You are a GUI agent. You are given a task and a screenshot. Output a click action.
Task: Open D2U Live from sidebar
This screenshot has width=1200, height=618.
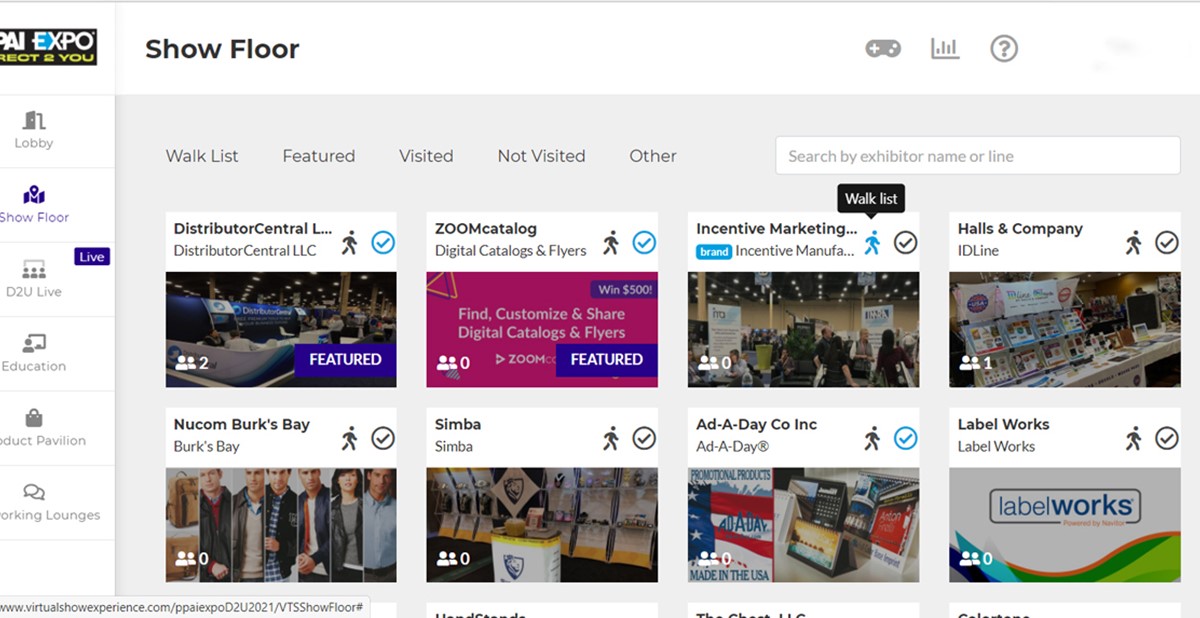(x=34, y=279)
